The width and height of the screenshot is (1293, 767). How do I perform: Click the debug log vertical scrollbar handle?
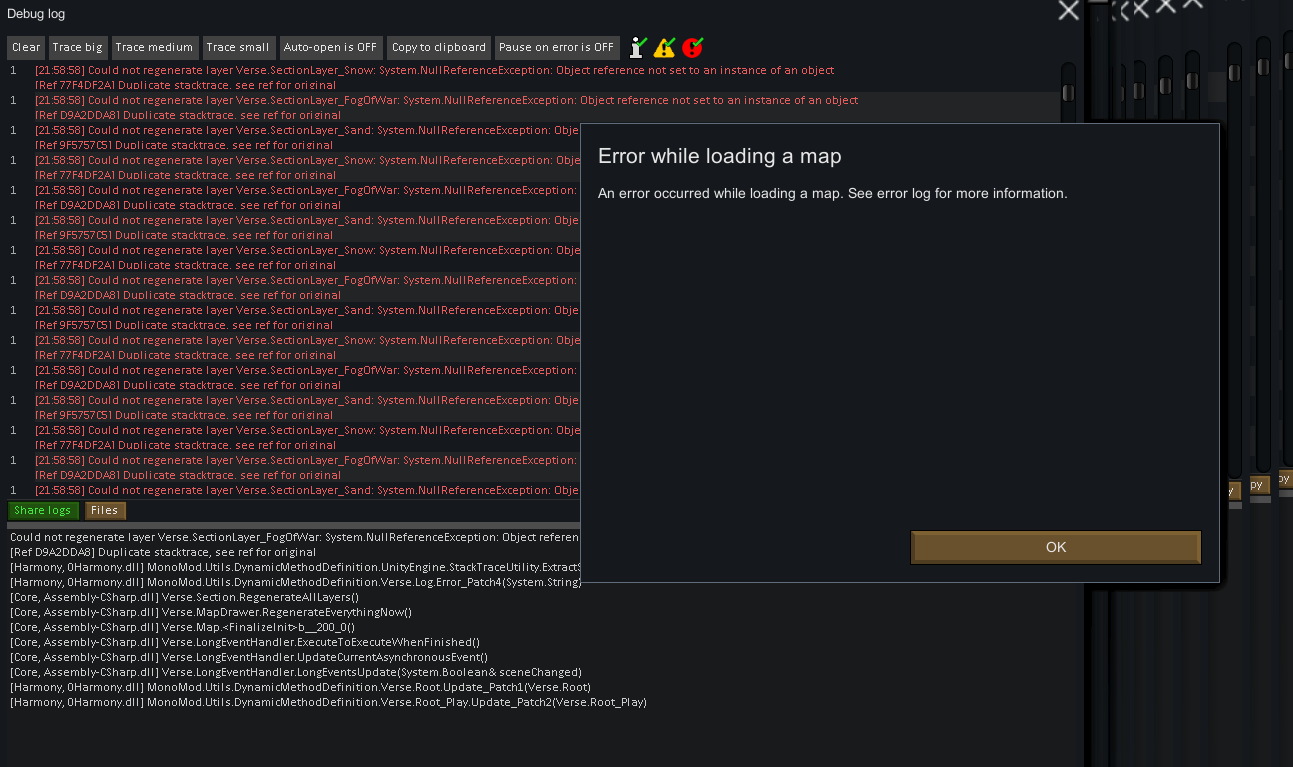[x=1068, y=93]
